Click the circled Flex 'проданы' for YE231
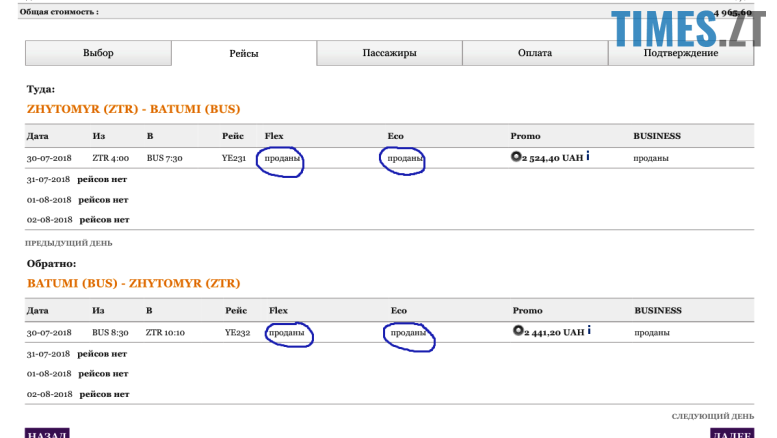The width and height of the screenshot is (777, 438). 283,158
